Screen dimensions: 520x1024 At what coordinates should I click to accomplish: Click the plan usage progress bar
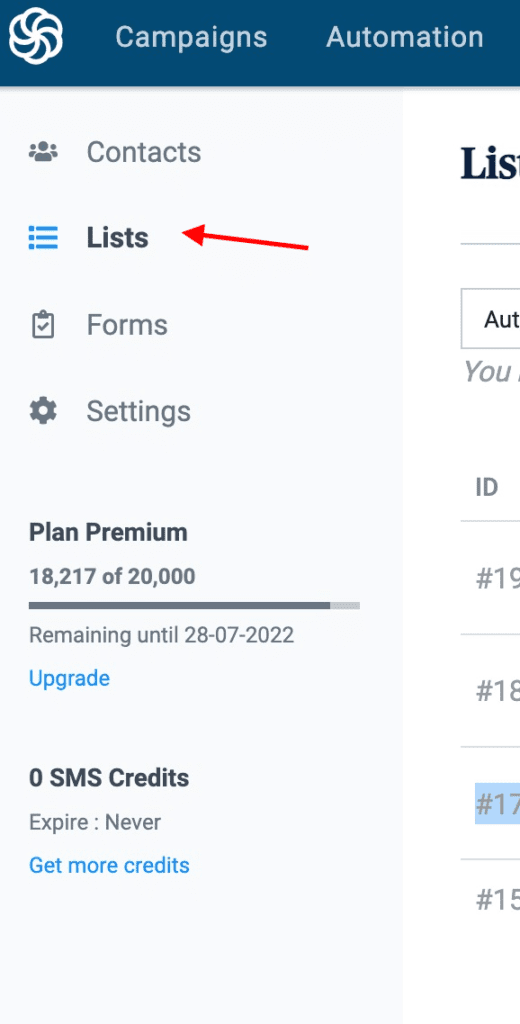point(194,605)
